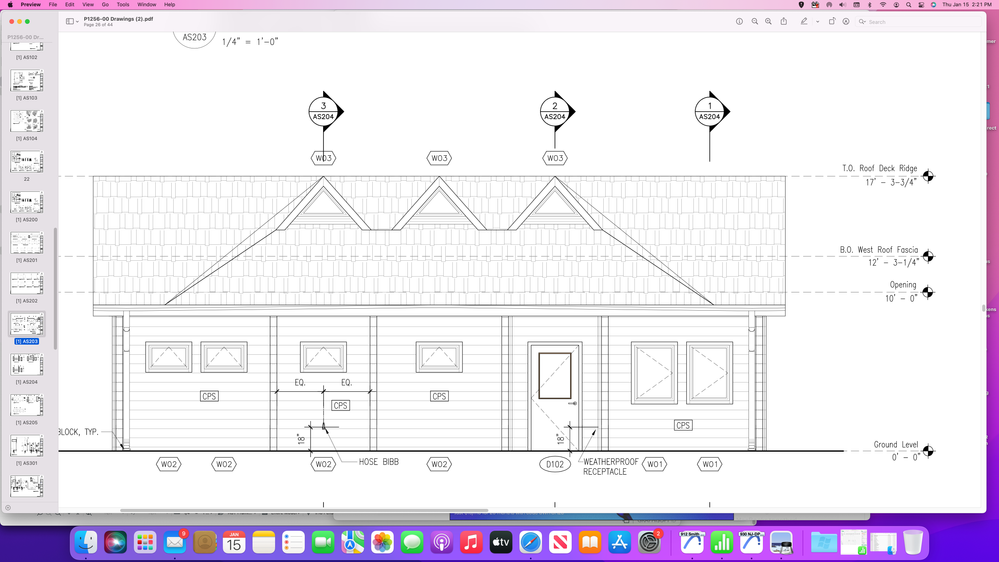Click the D102 door tag on drawing
The image size is (999, 562).
[x=555, y=465]
